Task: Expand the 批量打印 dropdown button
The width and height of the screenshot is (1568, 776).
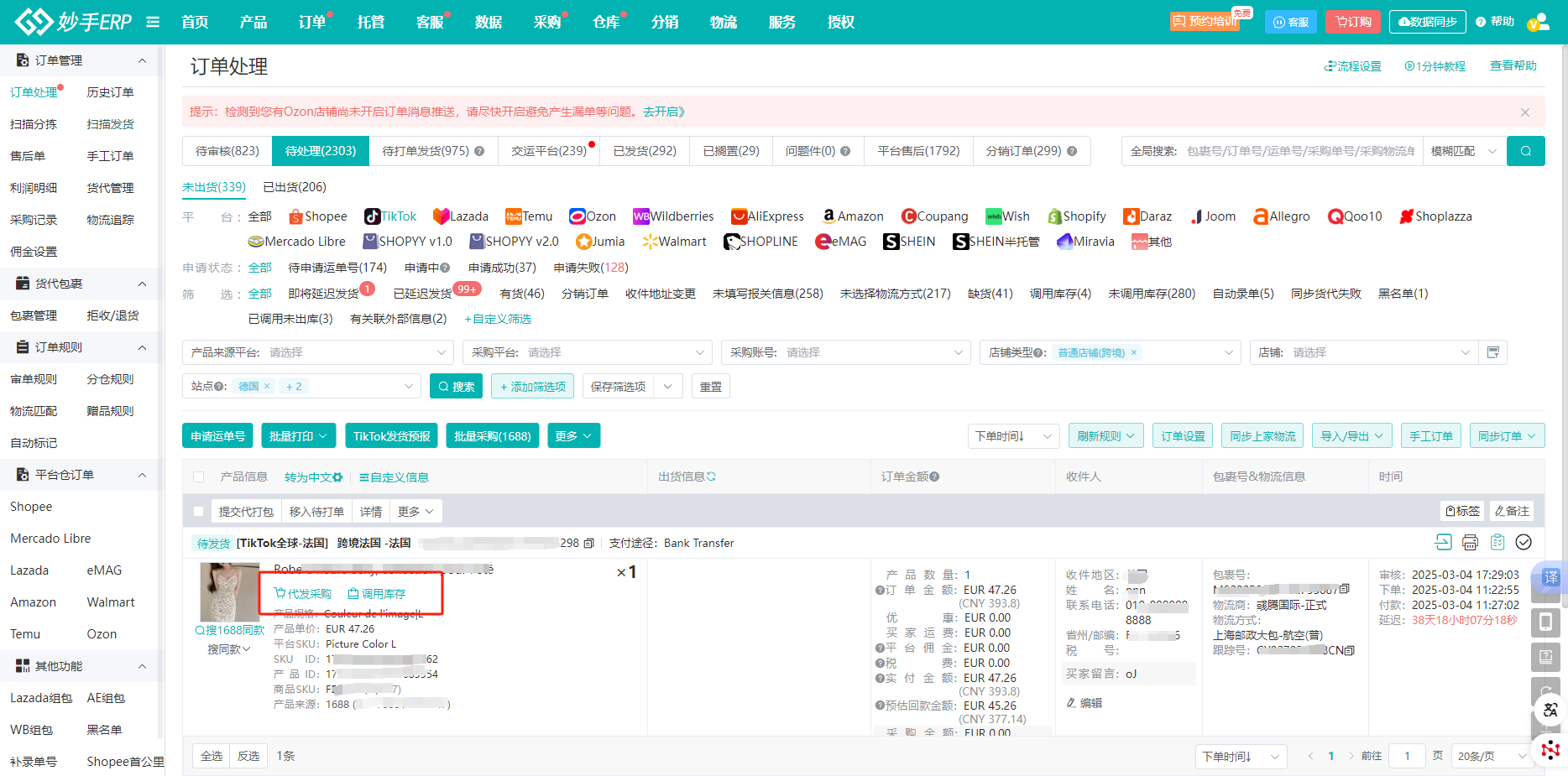Action: 299,436
